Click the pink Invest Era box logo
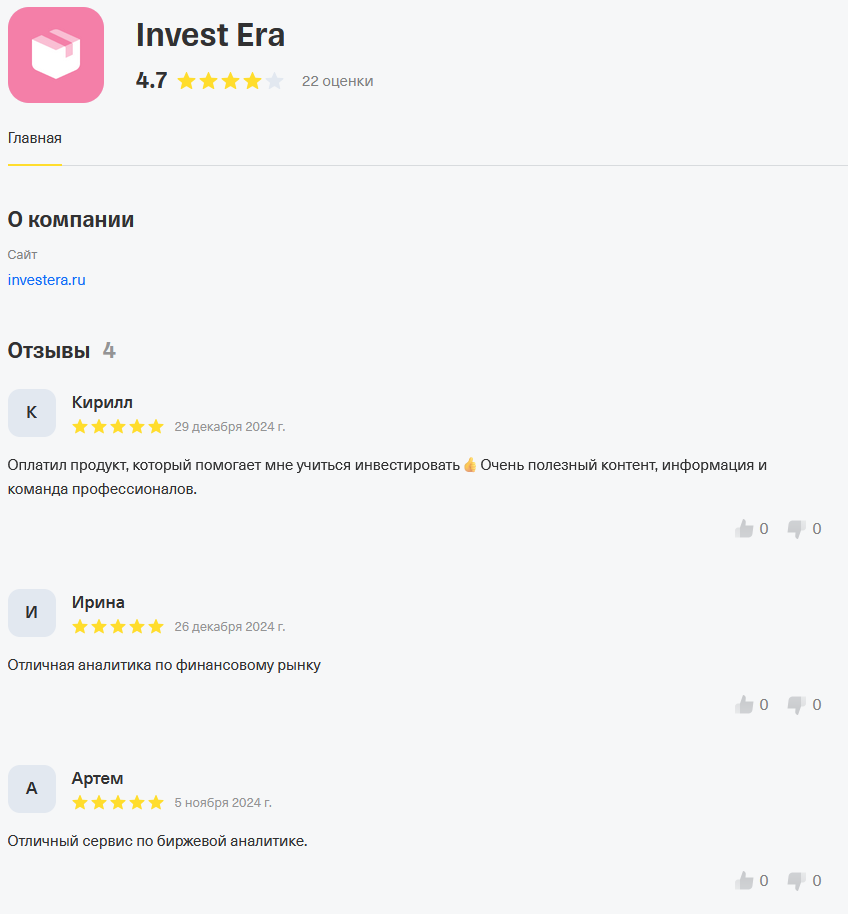This screenshot has height=914, width=848. [56, 55]
